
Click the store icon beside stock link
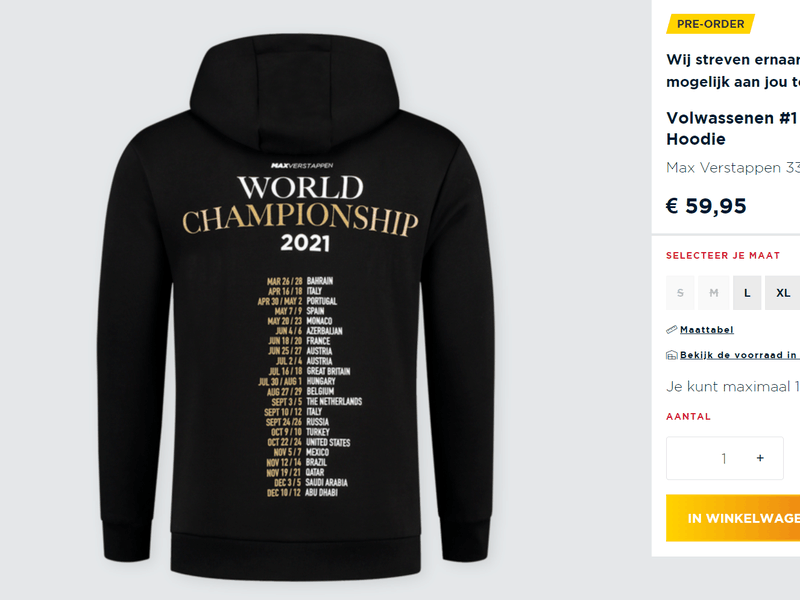point(672,355)
